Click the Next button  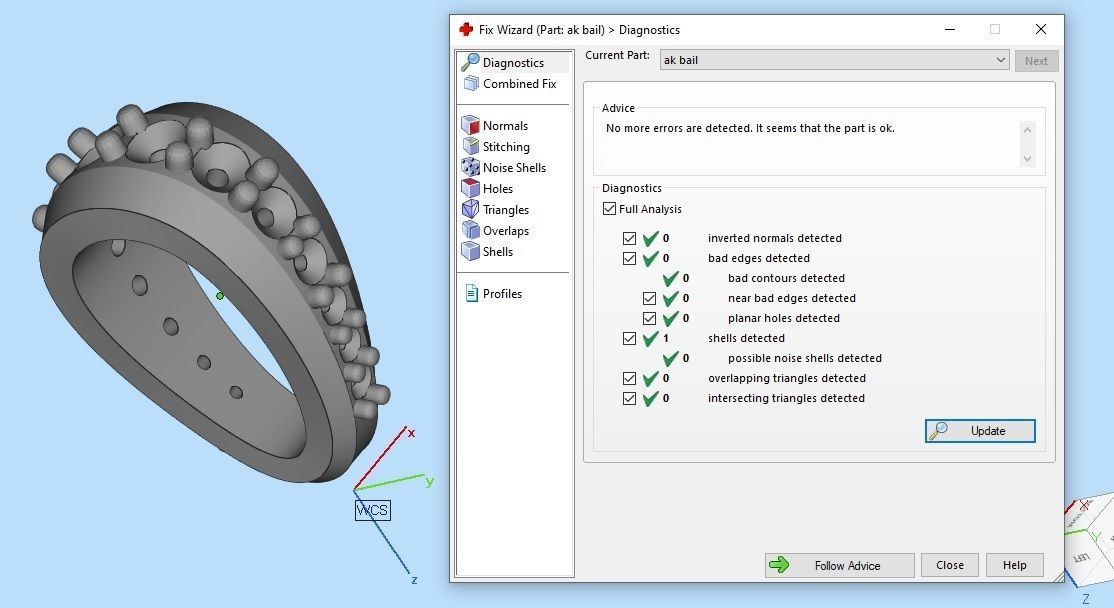pyautogui.click(x=1036, y=60)
